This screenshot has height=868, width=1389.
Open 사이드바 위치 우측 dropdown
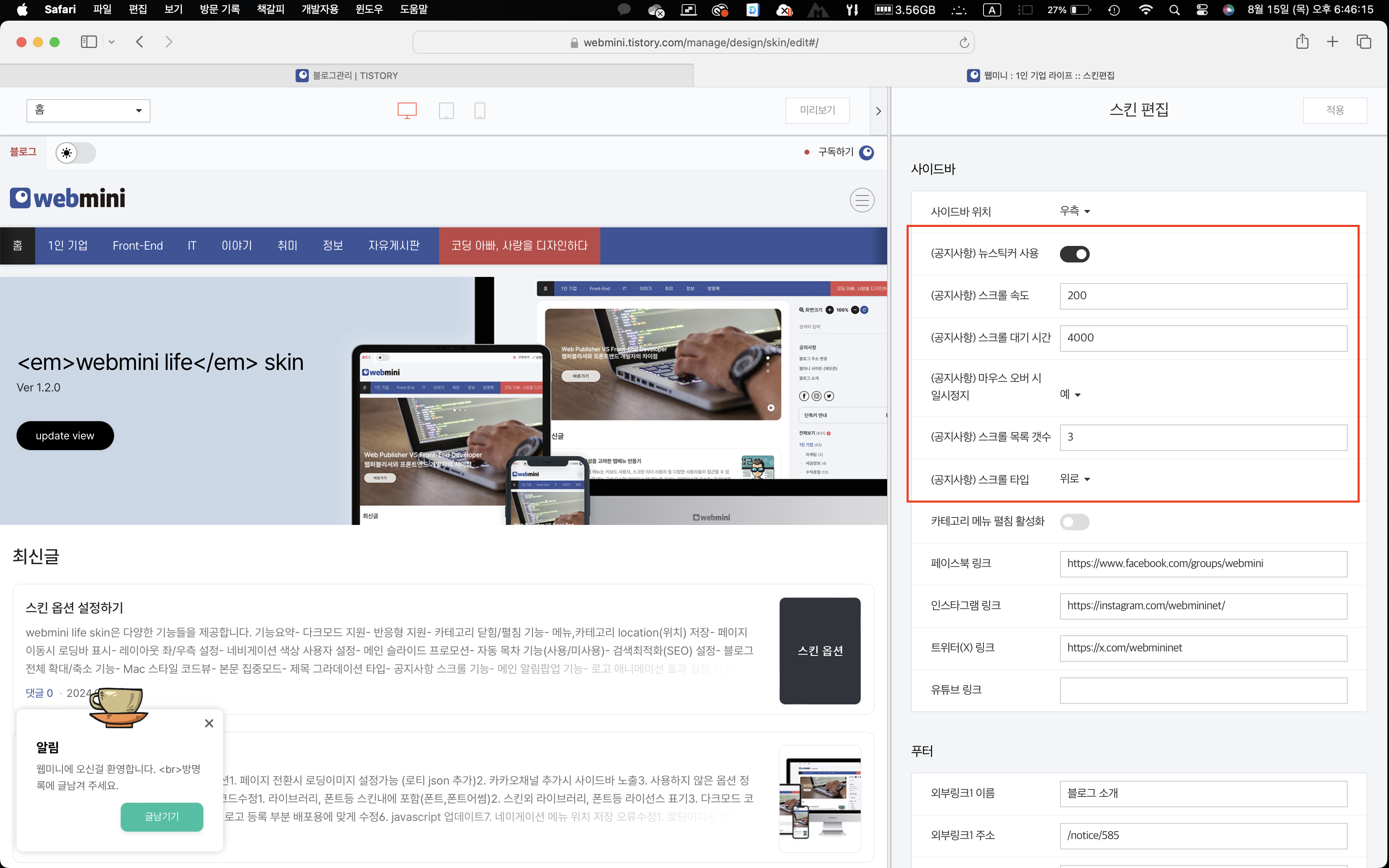click(x=1074, y=211)
